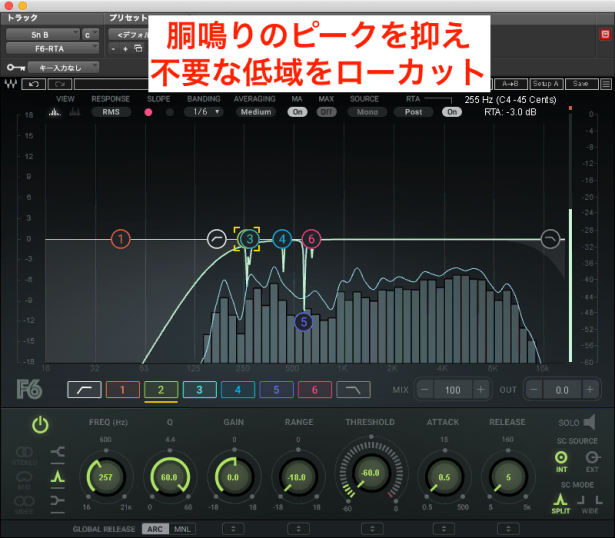The width and height of the screenshot is (615, 538).
Task: Click the Setup A button
Action: 546,84
